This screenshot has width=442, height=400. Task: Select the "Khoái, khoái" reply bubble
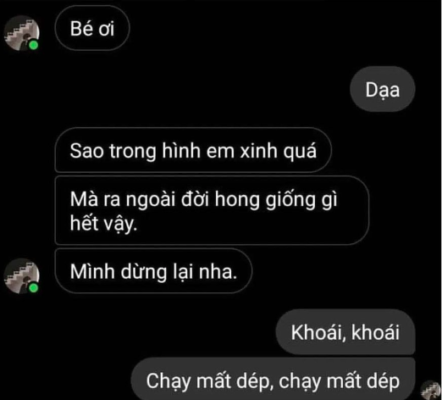(x=345, y=332)
